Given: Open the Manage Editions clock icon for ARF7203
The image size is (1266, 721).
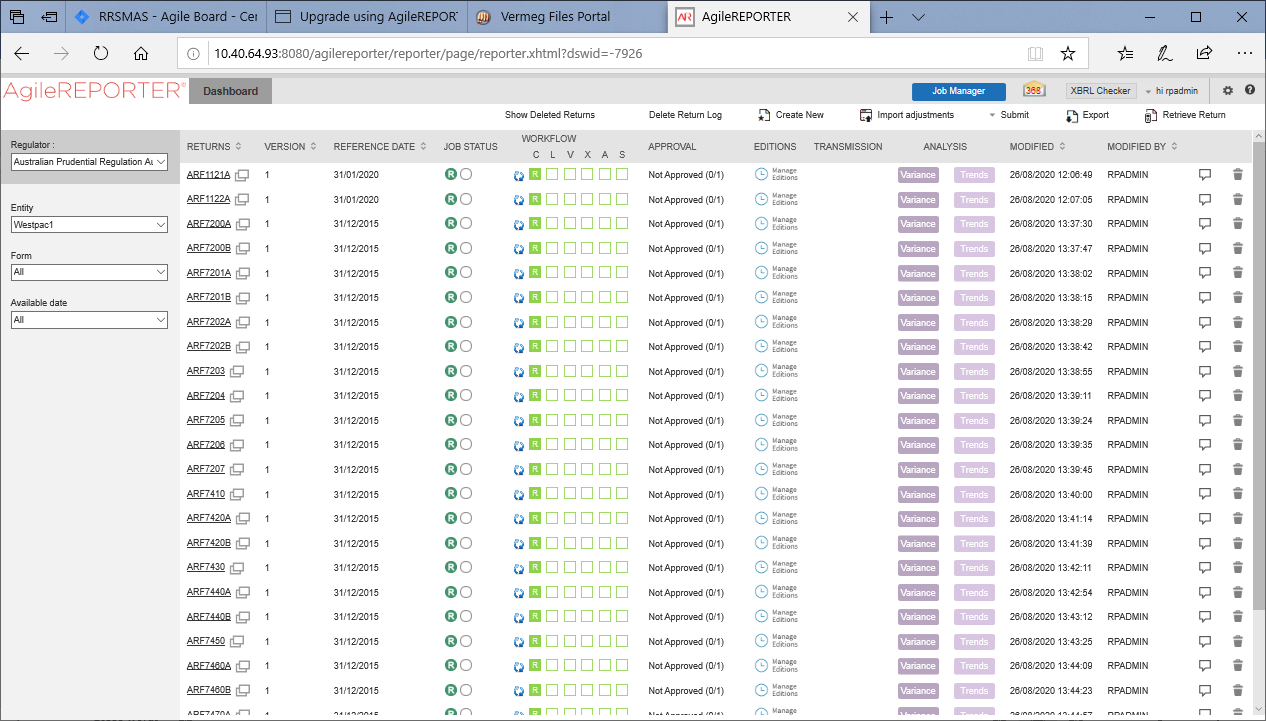Looking at the screenshot, I should tap(759, 371).
